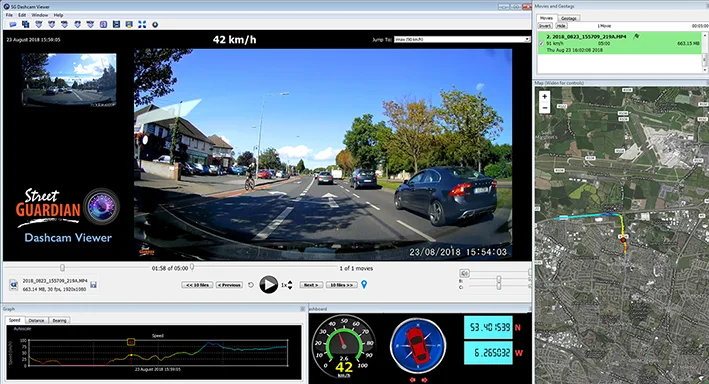Click the main dashcam video frame
This screenshot has height=384, width=709.
pyautogui.click(x=322, y=154)
